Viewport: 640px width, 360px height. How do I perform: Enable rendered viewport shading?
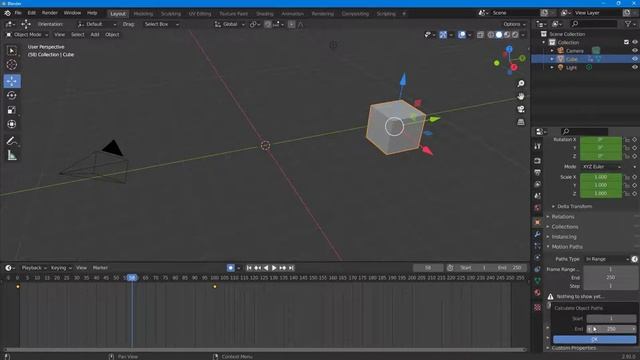(516, 35)
